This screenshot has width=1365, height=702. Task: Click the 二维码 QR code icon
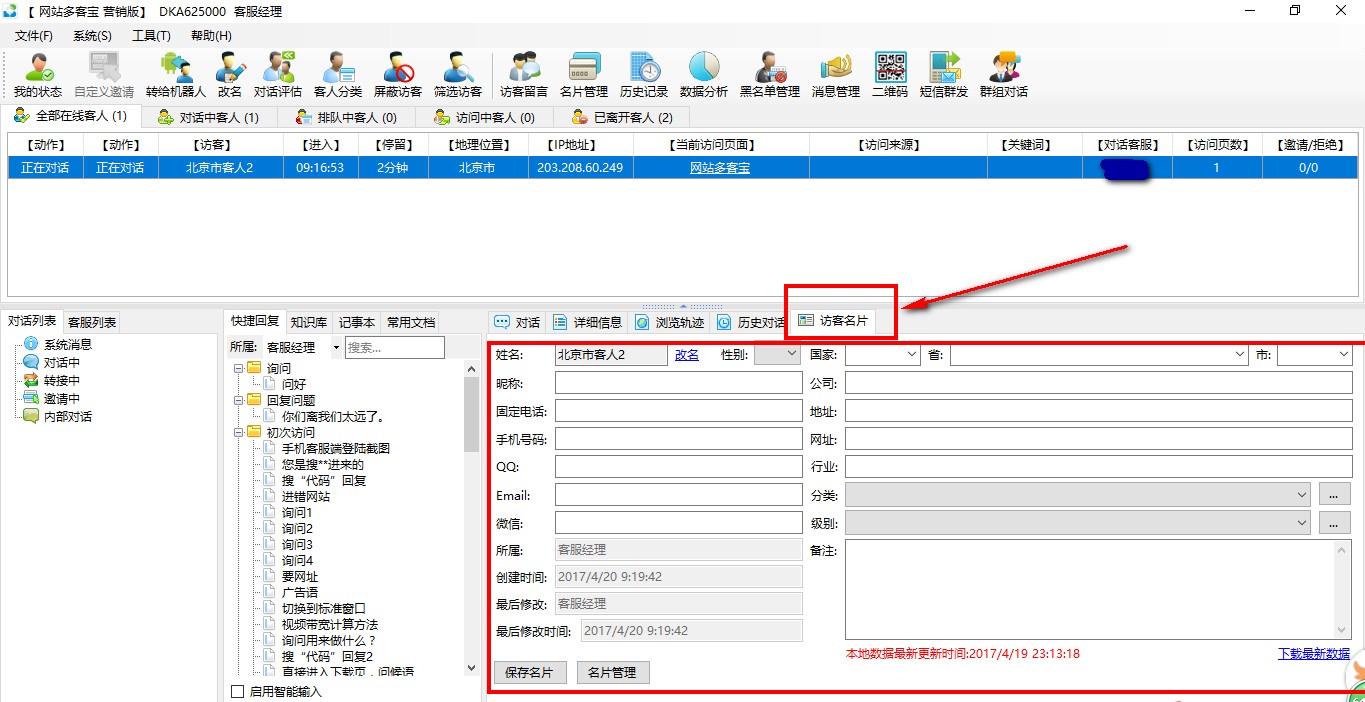pyautogui.click(x=890, y=74)
